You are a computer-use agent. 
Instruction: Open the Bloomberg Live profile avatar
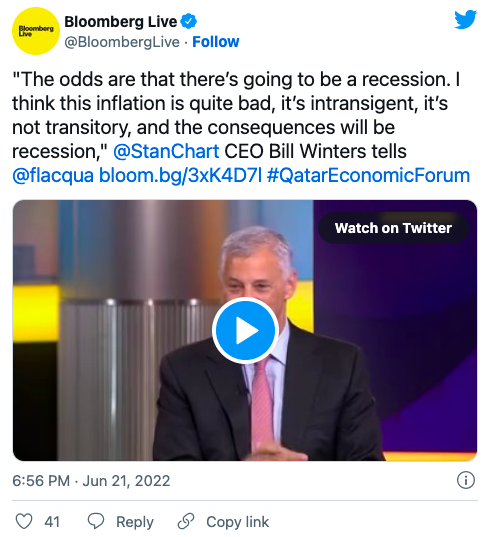(36, 31)
